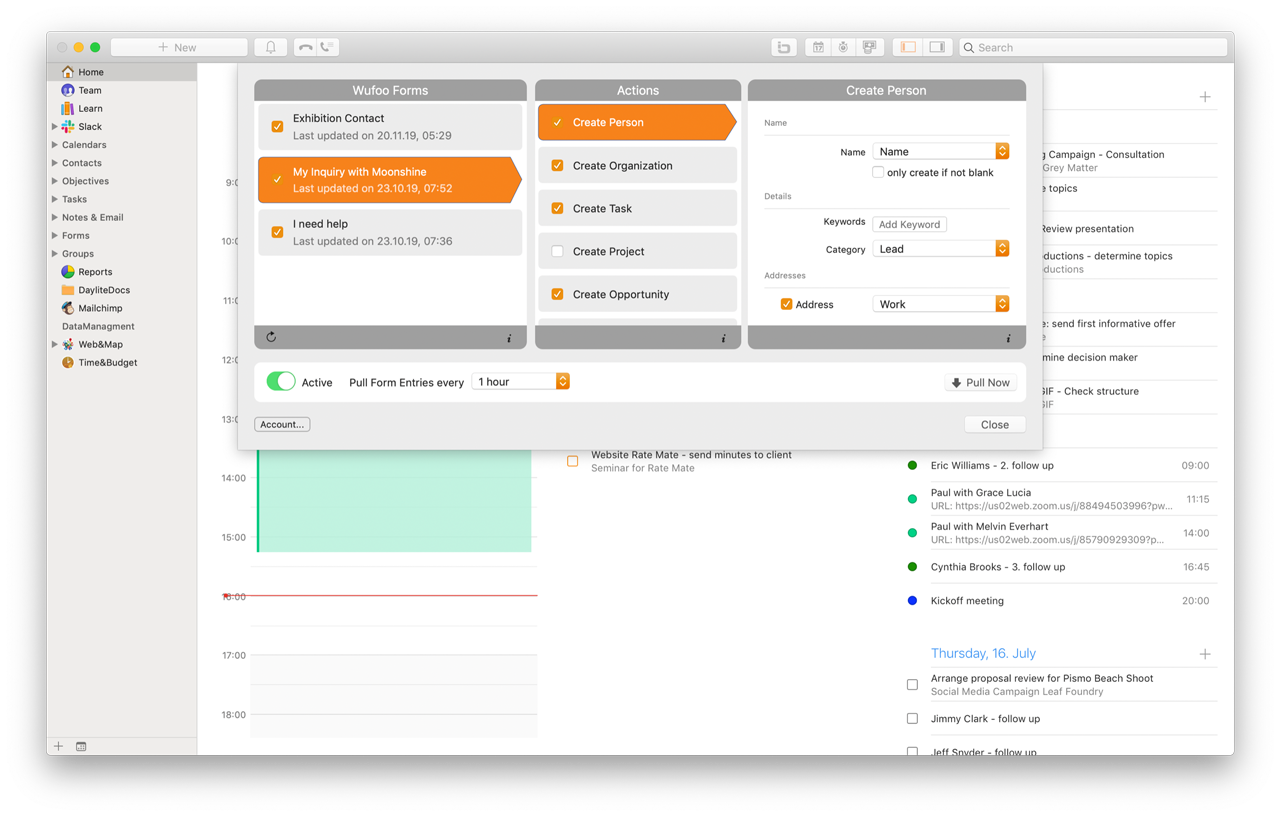Click the Close button in dialog

[x=995, y=425]
